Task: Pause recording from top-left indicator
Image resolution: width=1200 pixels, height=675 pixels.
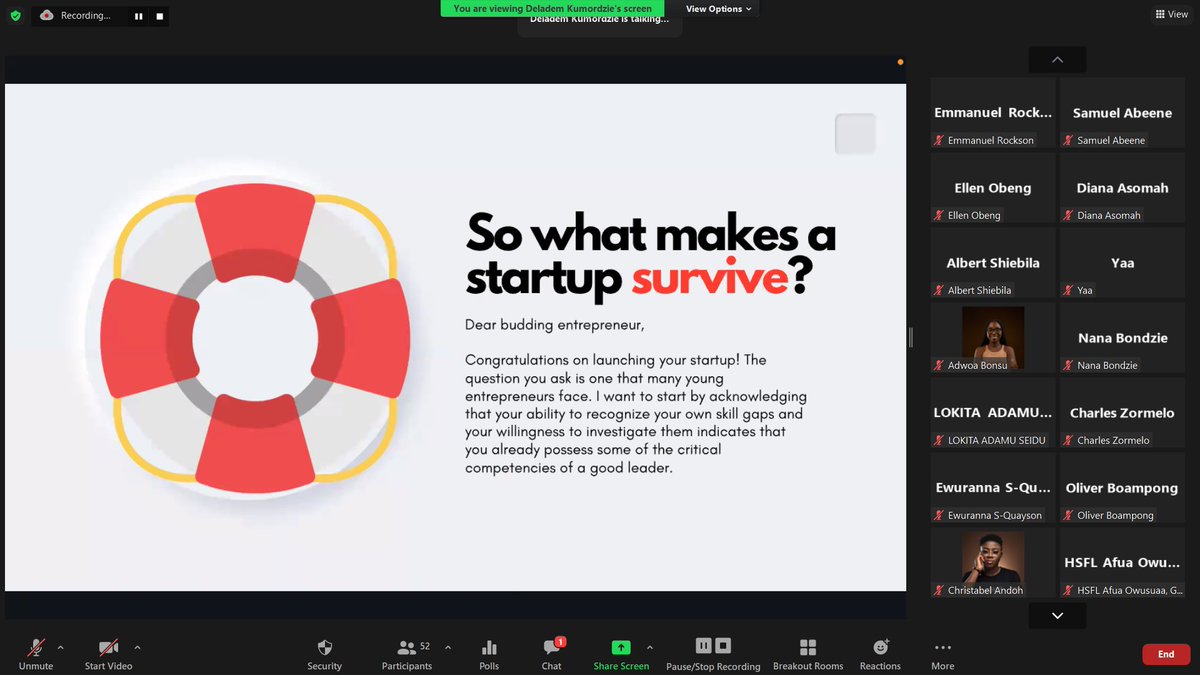Action: (x=139, y=16)
